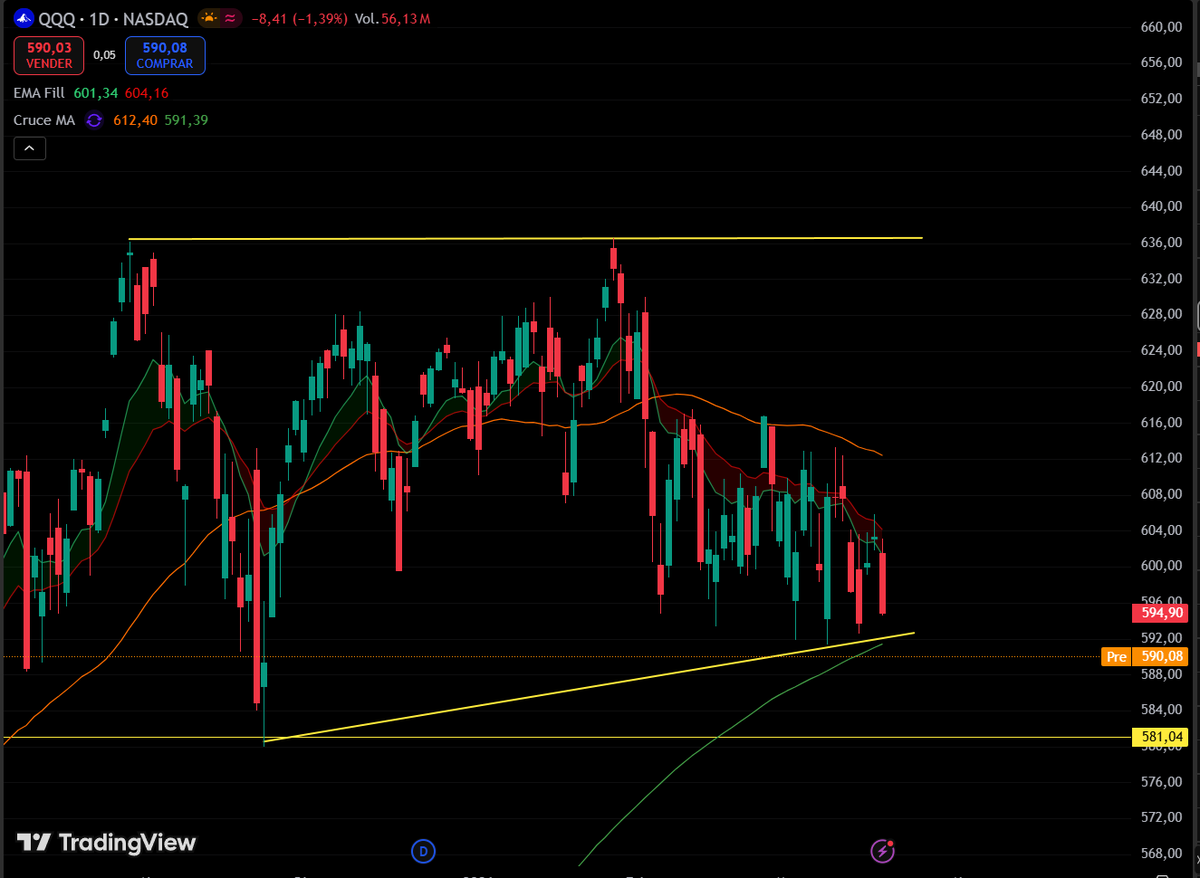Screen dimensions: 1200x878
Task: Click the orange Pre 590,08 price label
Action: pyautogui.click(x=1145, y=657)
